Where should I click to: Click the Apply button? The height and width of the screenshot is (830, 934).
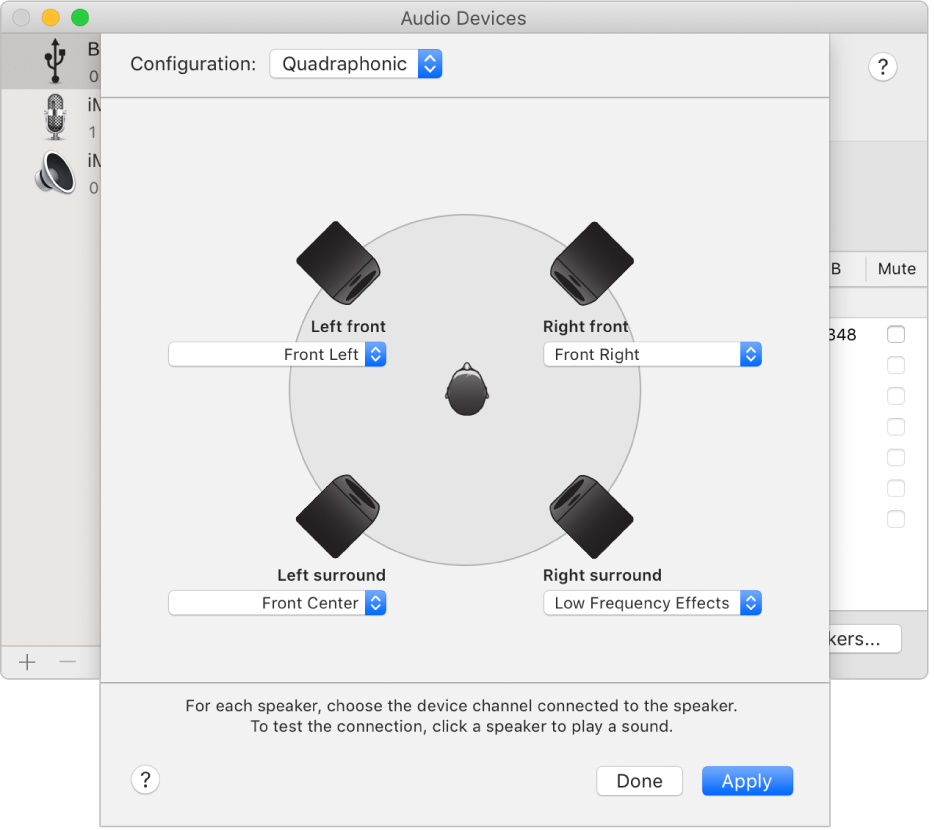[747, 781]
